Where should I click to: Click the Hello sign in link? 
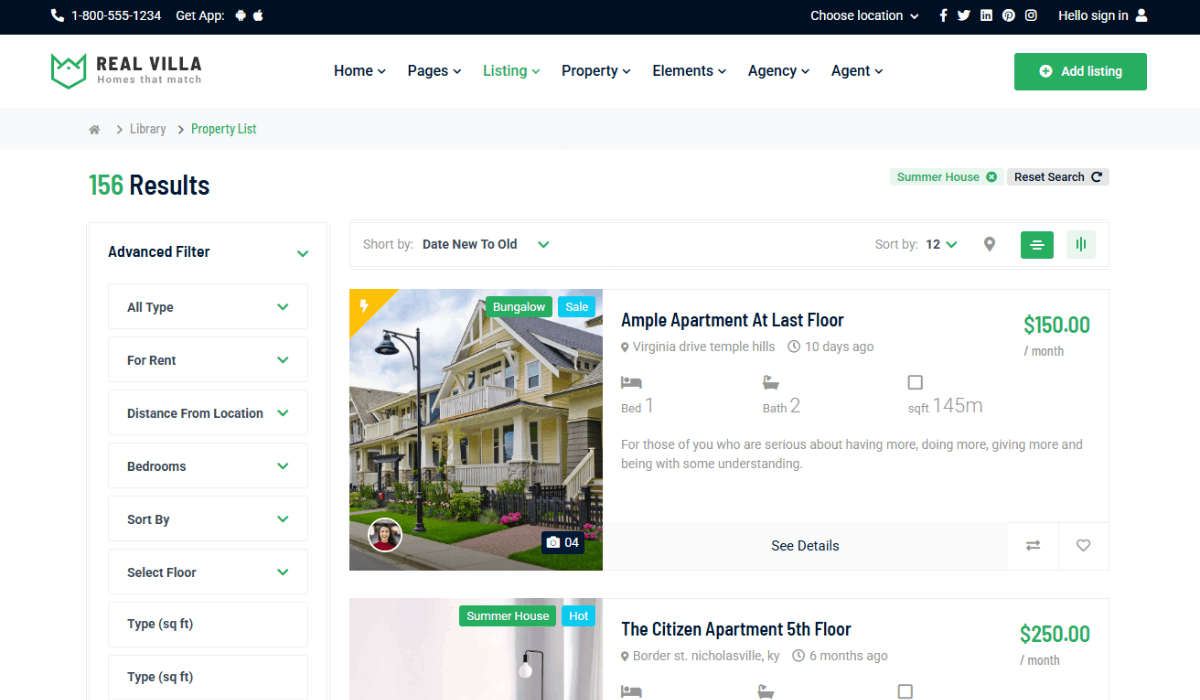(1093, 16)
